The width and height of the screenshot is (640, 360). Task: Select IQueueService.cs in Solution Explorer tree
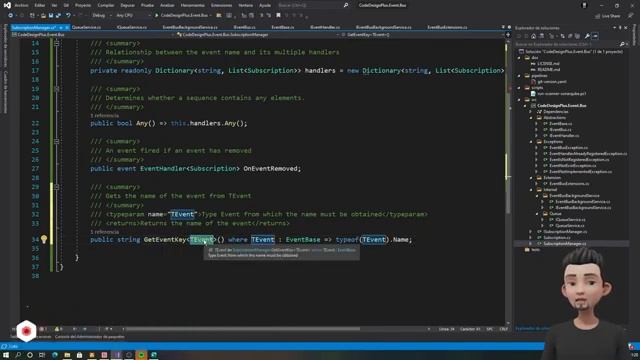pos(571,220)
